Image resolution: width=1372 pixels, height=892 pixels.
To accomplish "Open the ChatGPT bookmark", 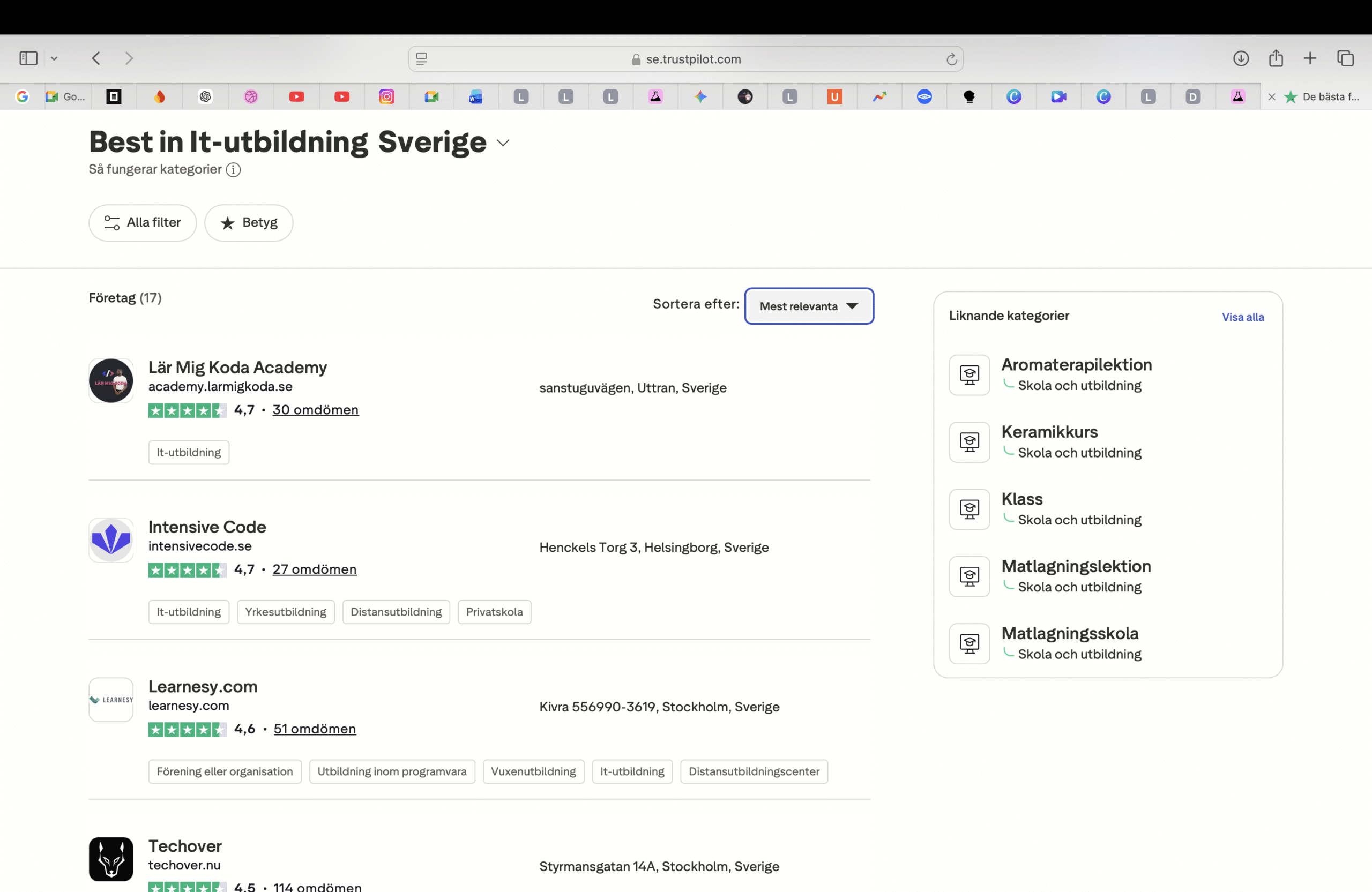I will [206, 96].
